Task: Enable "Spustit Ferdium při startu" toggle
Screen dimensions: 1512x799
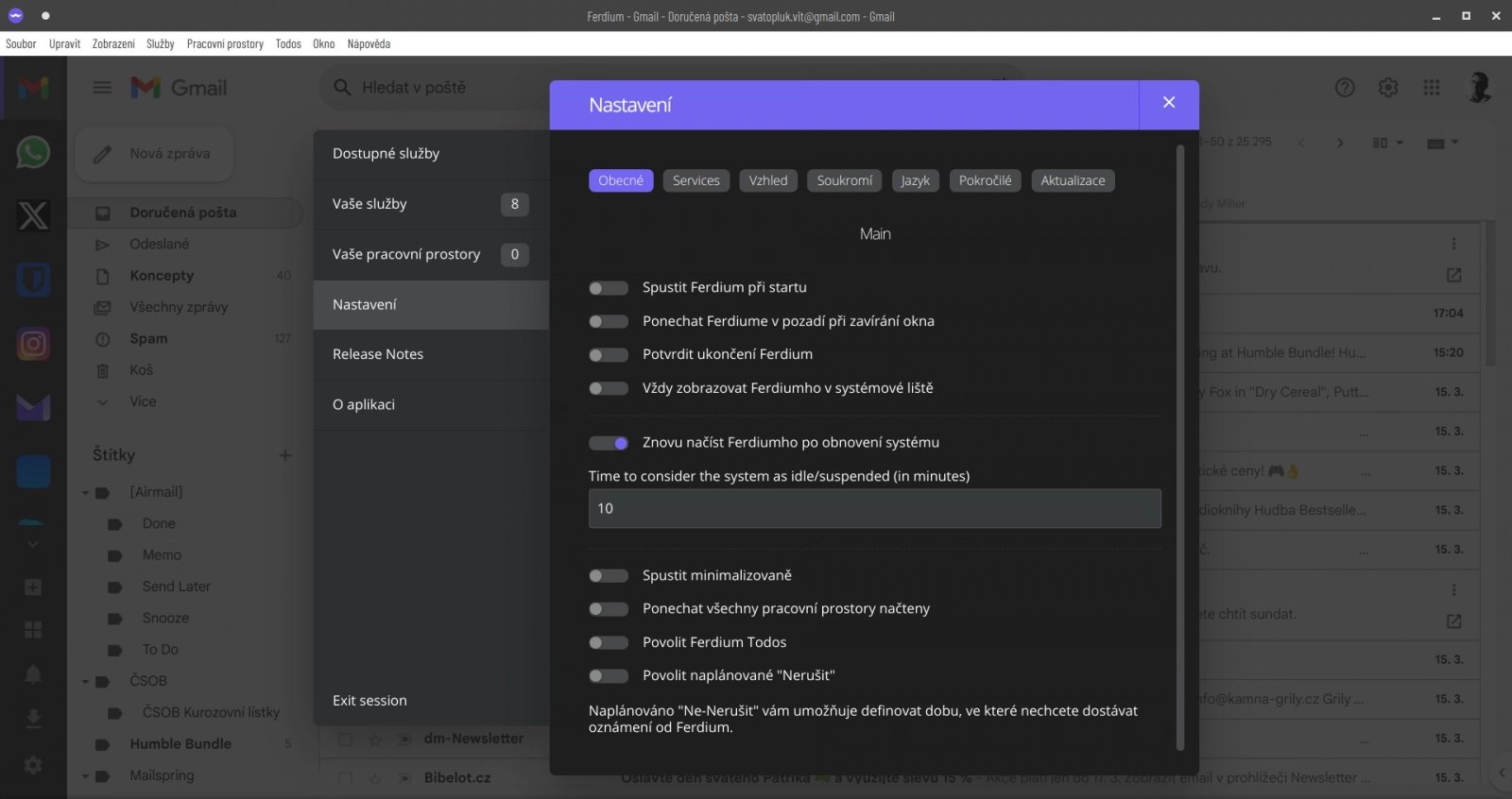Action: (609, 288)
